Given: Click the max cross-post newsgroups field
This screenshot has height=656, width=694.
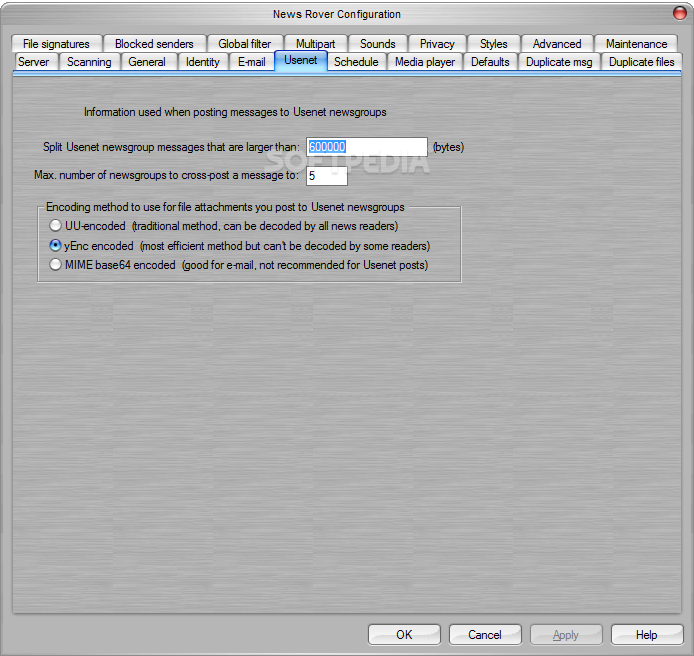Looking at the screenshot, I should pyautogui.click(x=327, y=176).
